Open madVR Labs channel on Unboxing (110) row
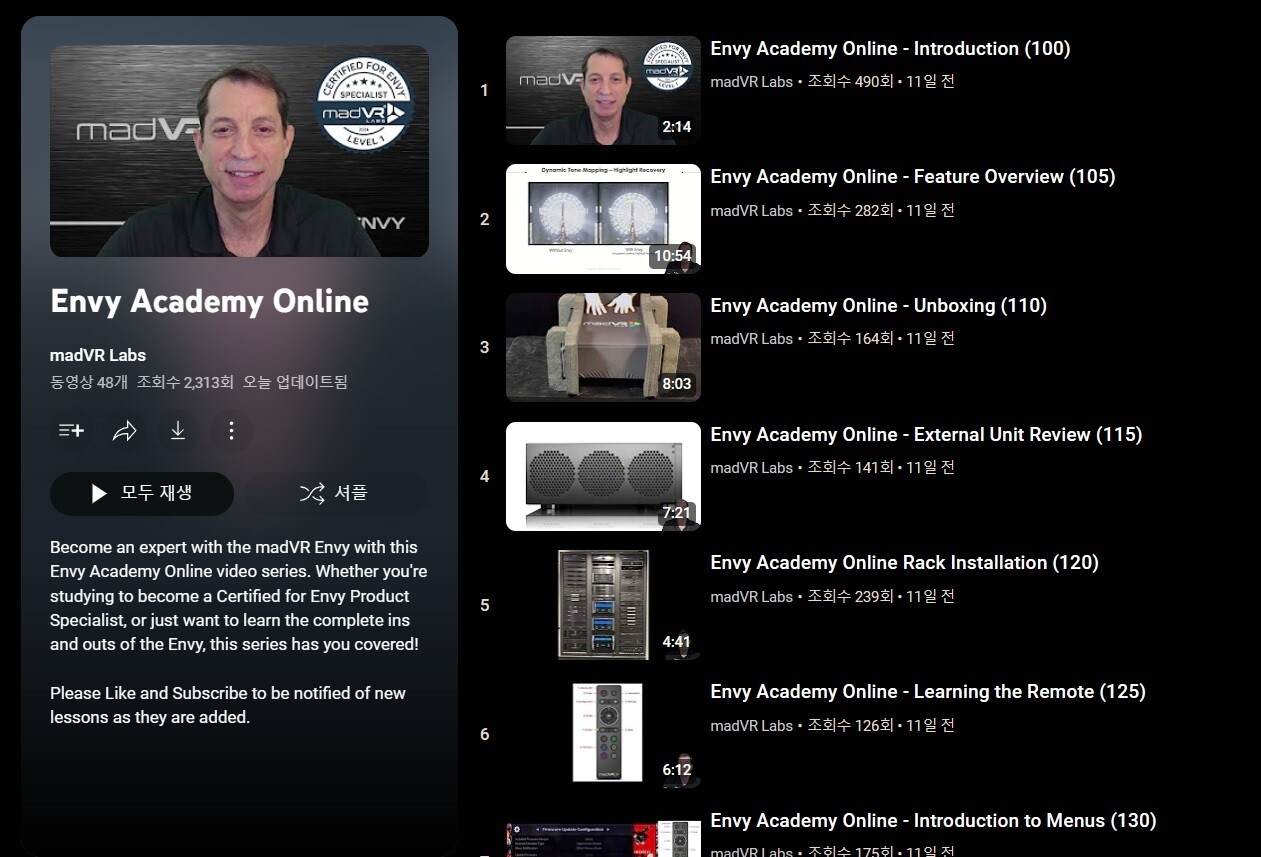The height and width of the screenshot is (857, 1261). coord(751,339)
